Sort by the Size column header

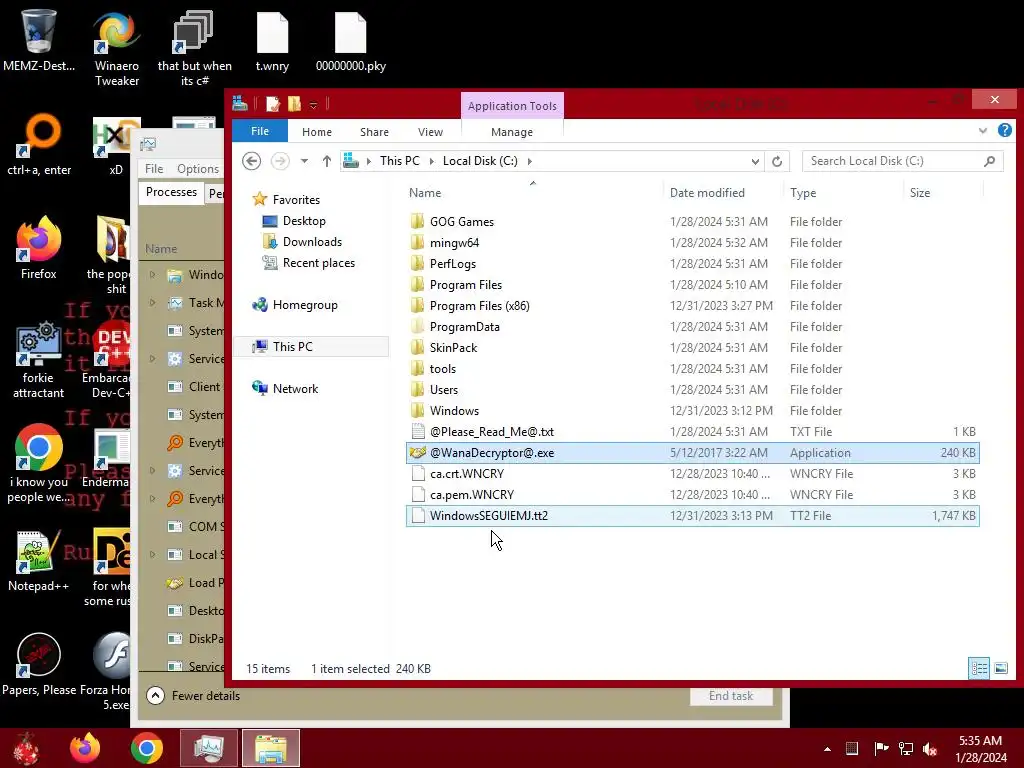(943, 193)
